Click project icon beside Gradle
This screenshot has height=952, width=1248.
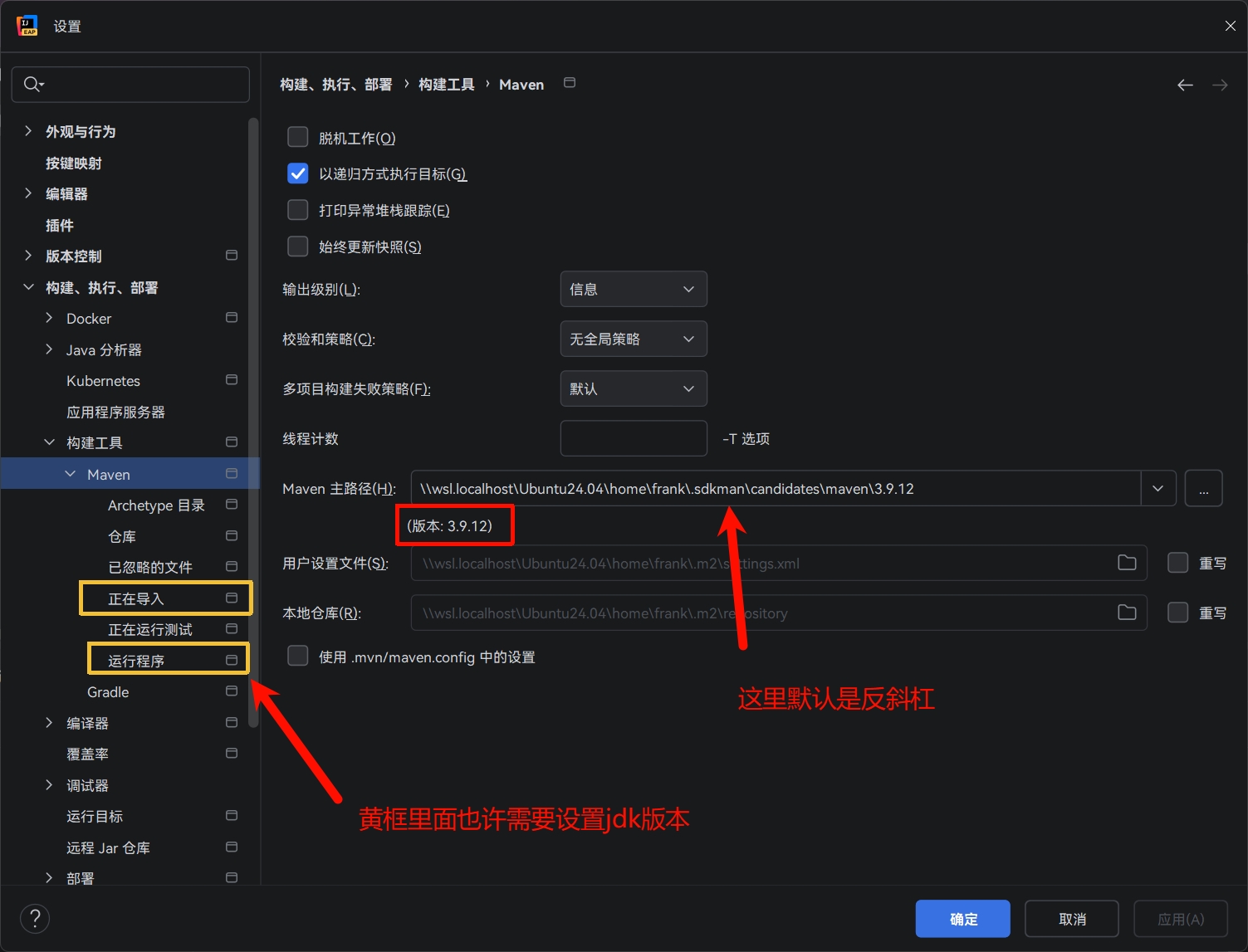(232, 691)
